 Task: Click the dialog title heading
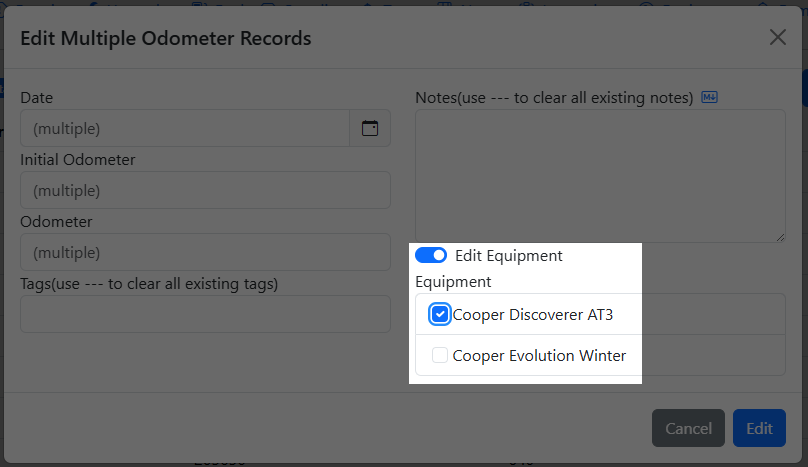pos(166,39)
